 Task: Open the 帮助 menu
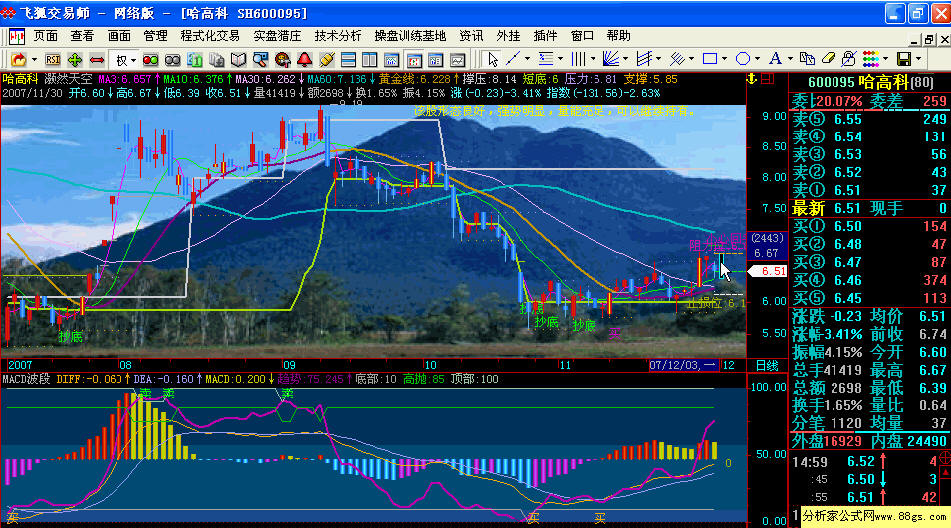tap(619, 36)
